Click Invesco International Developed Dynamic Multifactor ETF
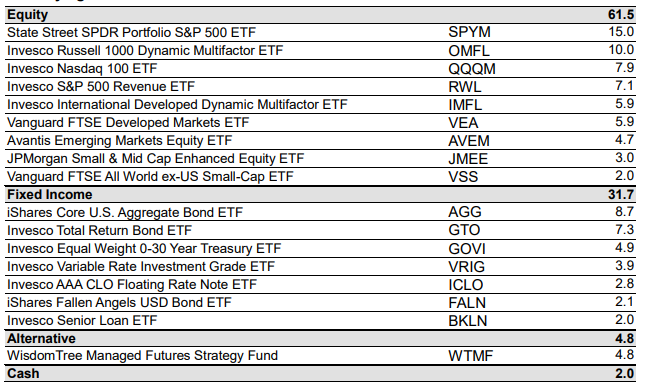Screen dimensions: 652x388 pyautogui.click(x=177, y=105)
